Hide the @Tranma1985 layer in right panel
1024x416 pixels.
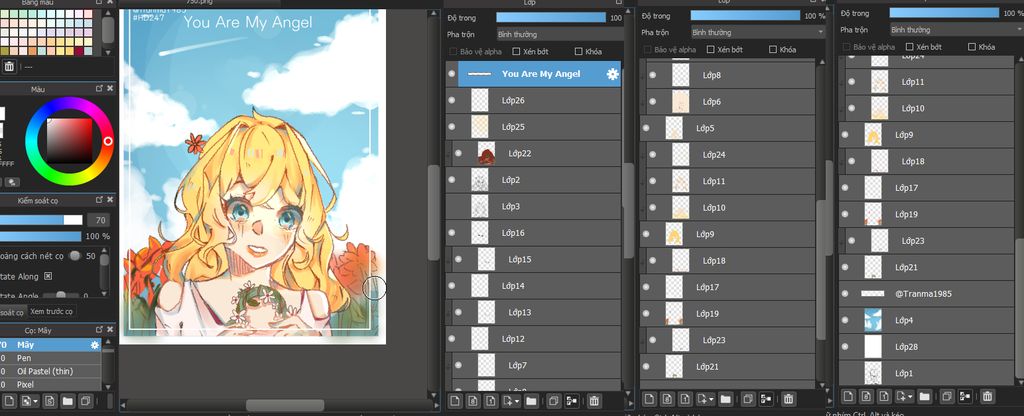pyautogui.click(x=845, y=294)
